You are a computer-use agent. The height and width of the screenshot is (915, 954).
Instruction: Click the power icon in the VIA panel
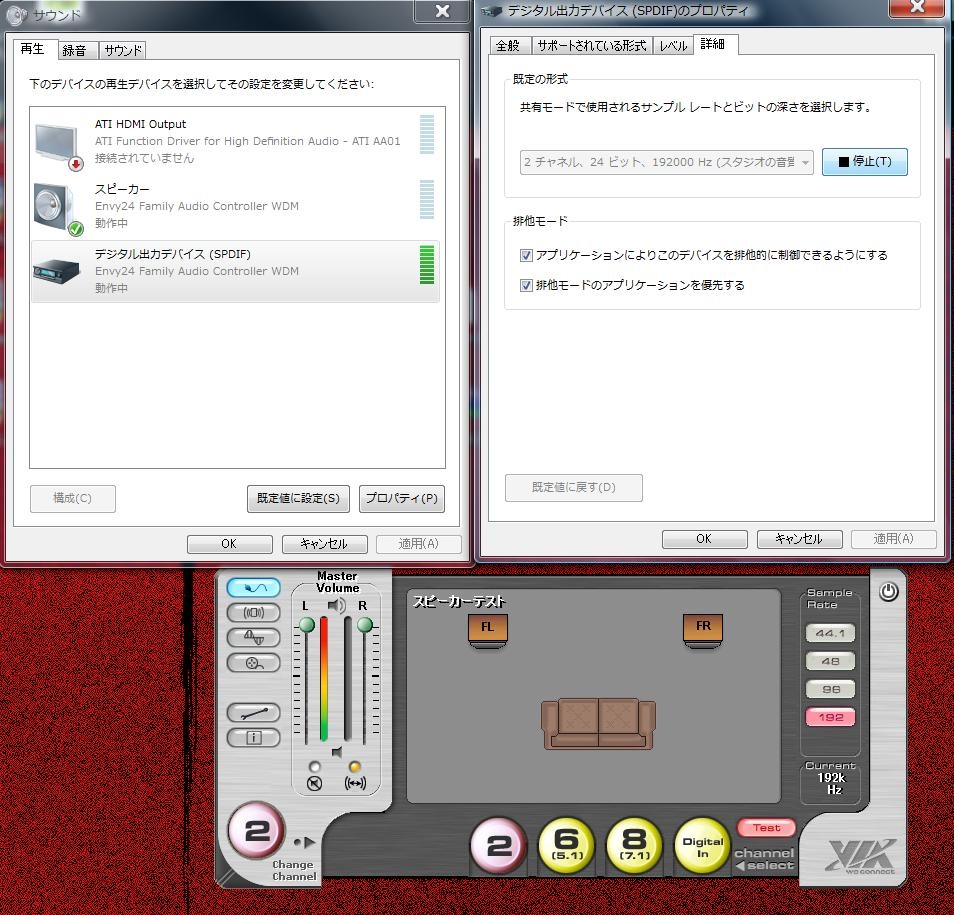click(x=888, y=591)
